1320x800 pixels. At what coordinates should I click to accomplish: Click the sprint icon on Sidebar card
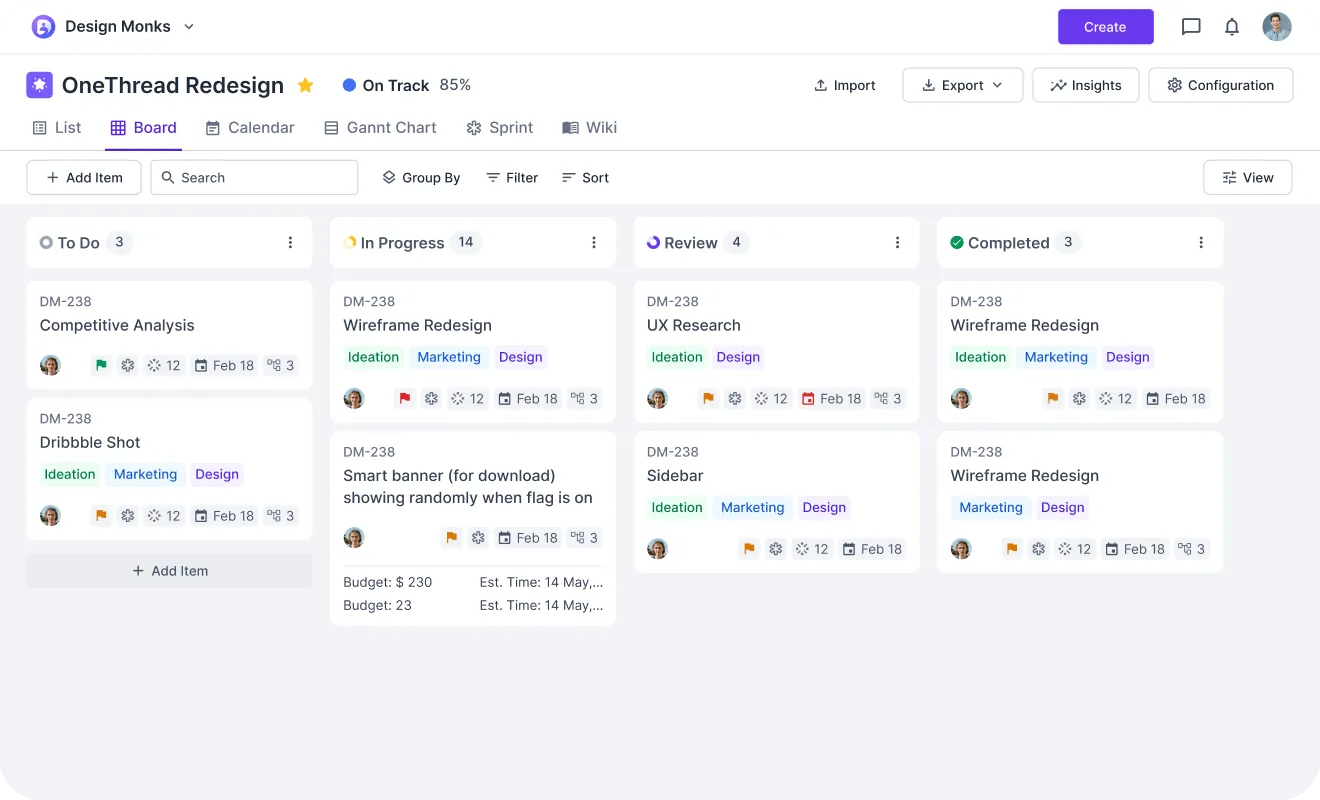pyautogui.click(x=776, y=549)
